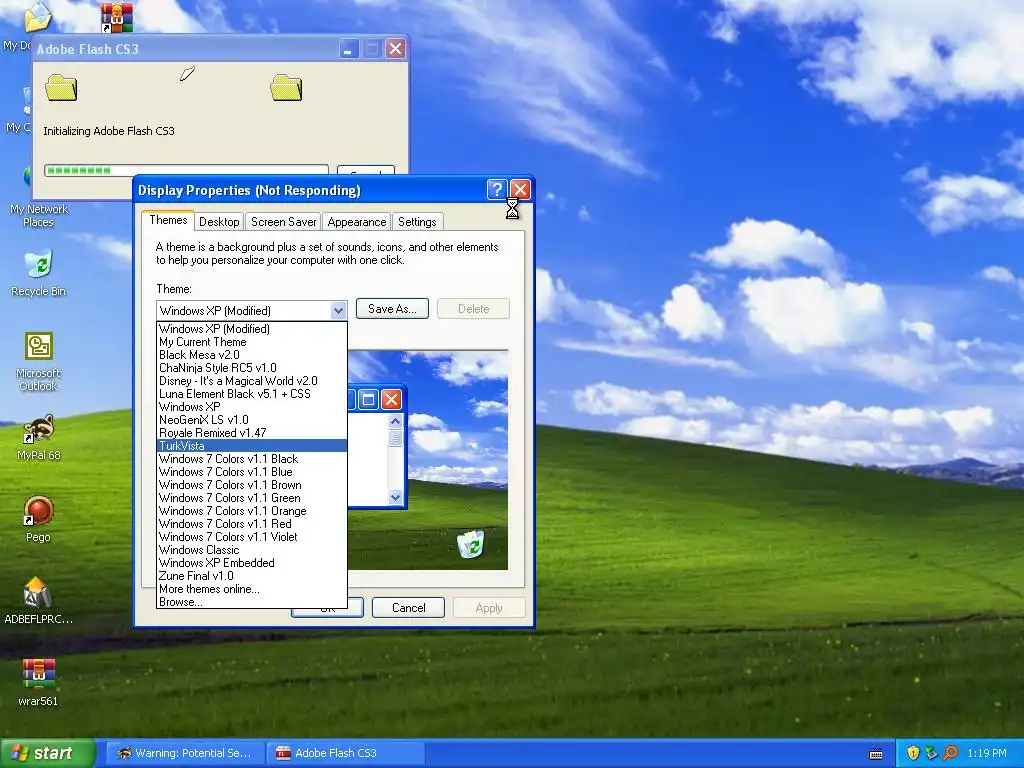This screenshot has height=768, width=1024.
Task: Switch to the Screen Saver tab
Action: [283, 222]
